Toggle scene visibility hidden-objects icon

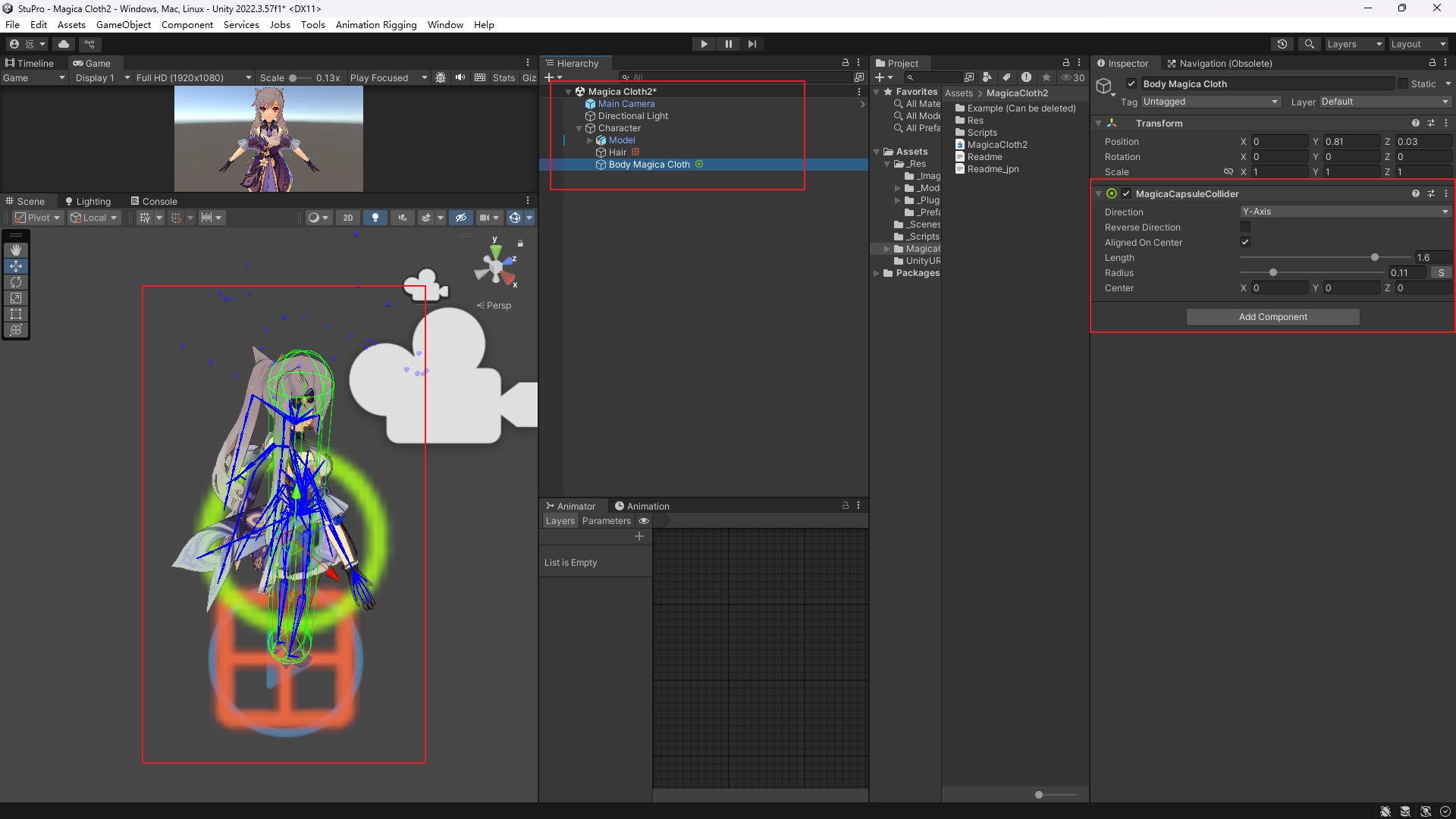click(x=460, y=218)
